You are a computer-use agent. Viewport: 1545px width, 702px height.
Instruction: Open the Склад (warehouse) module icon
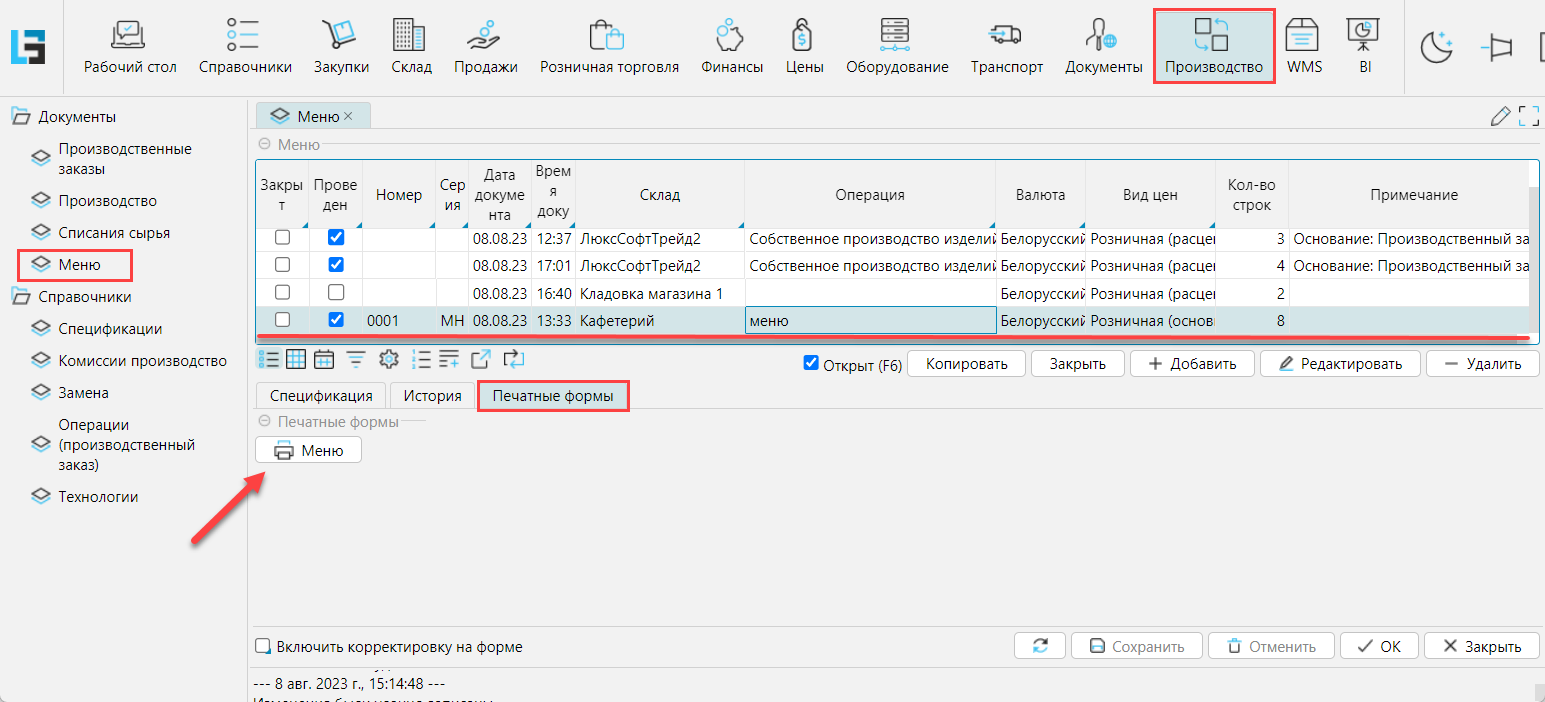(411, 47)
